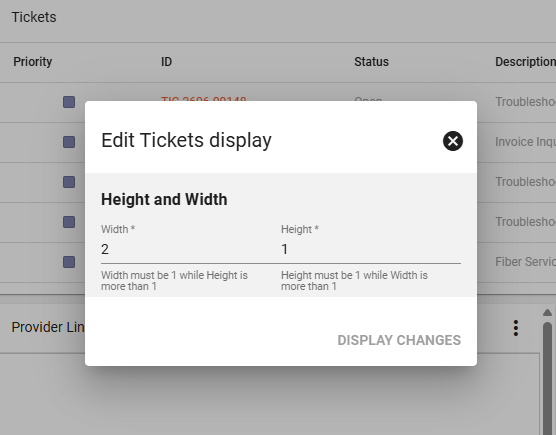
Task: Click the Height and Width section heading
Action: [164, 199]
